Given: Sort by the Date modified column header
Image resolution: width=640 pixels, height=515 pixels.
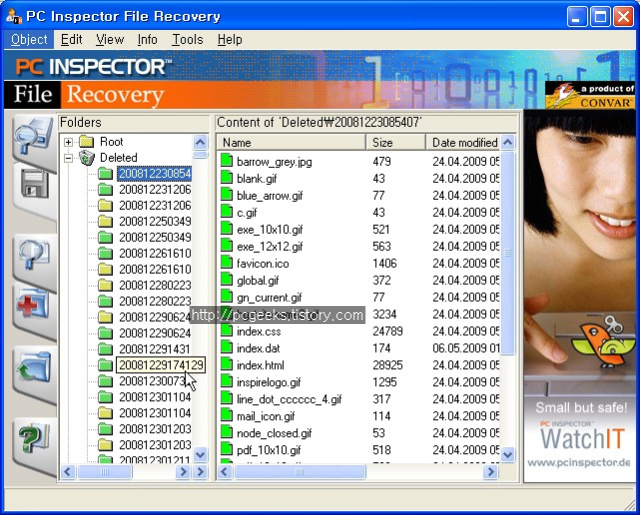Looking at the screenshot, I should 463,142.
